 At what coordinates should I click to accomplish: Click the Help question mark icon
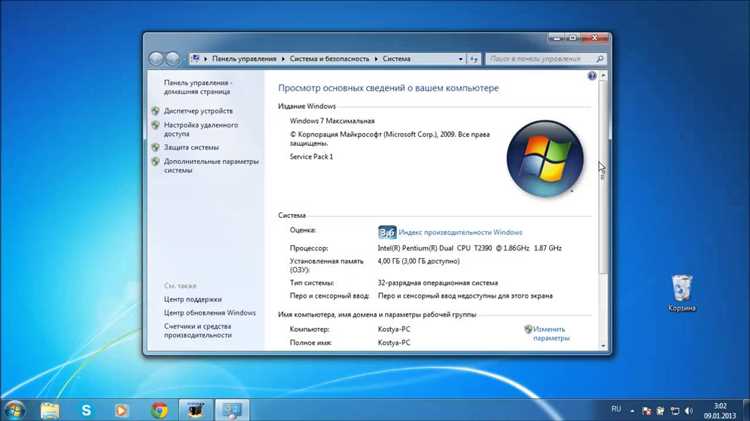pos(592,76)
